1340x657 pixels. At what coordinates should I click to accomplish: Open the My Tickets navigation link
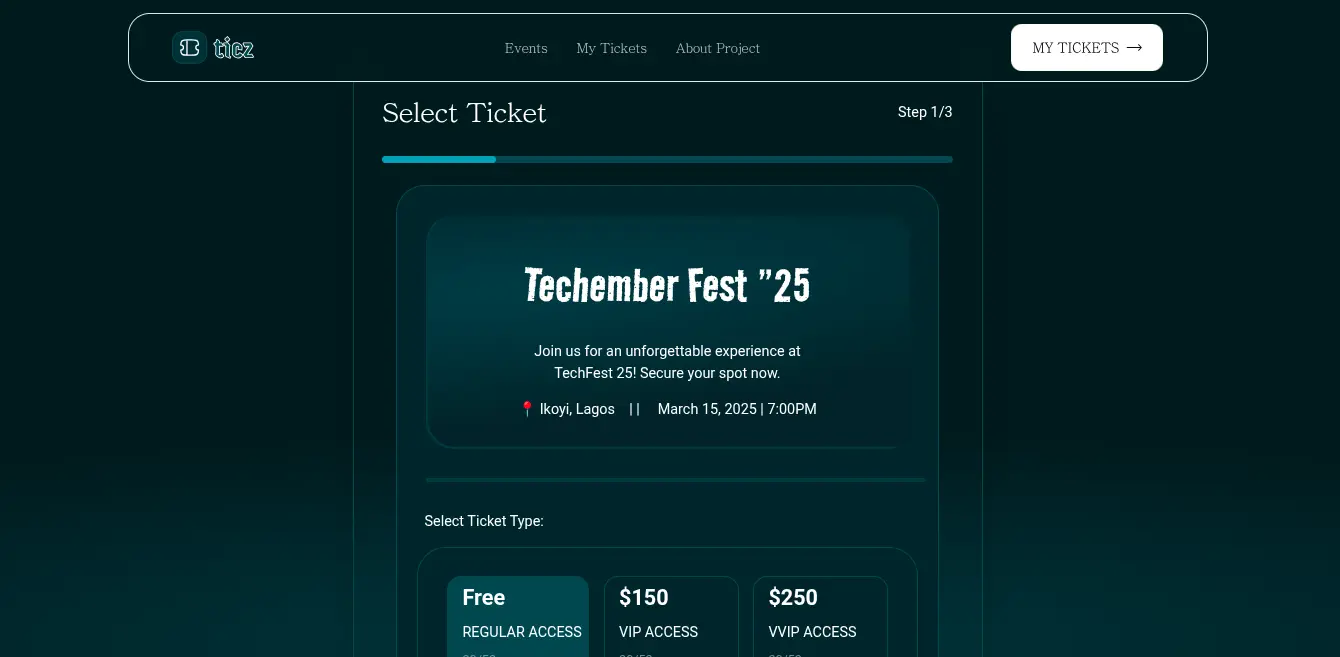611,48
